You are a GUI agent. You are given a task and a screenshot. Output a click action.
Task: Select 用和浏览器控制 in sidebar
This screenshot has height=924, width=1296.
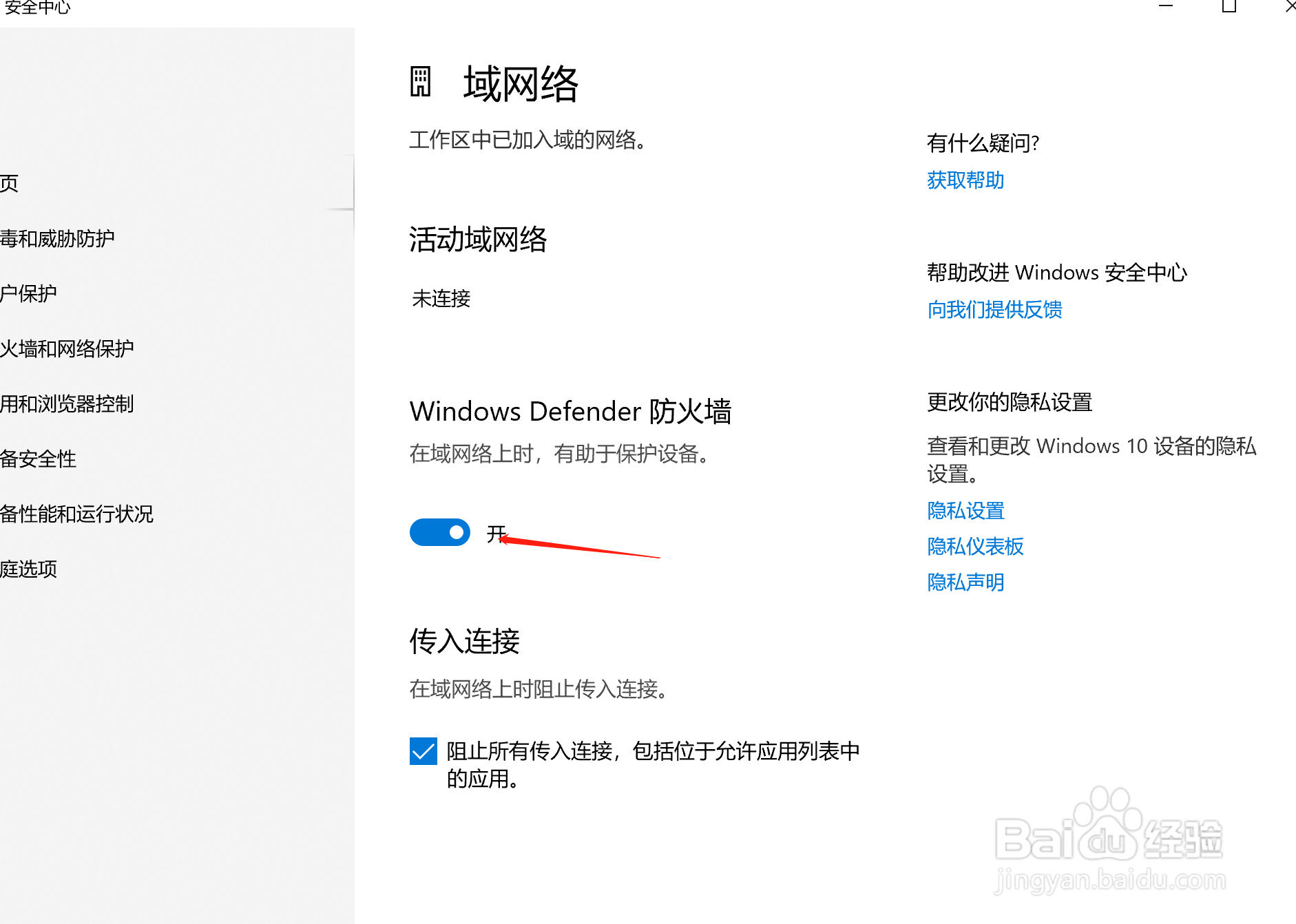tap(67, 404)
